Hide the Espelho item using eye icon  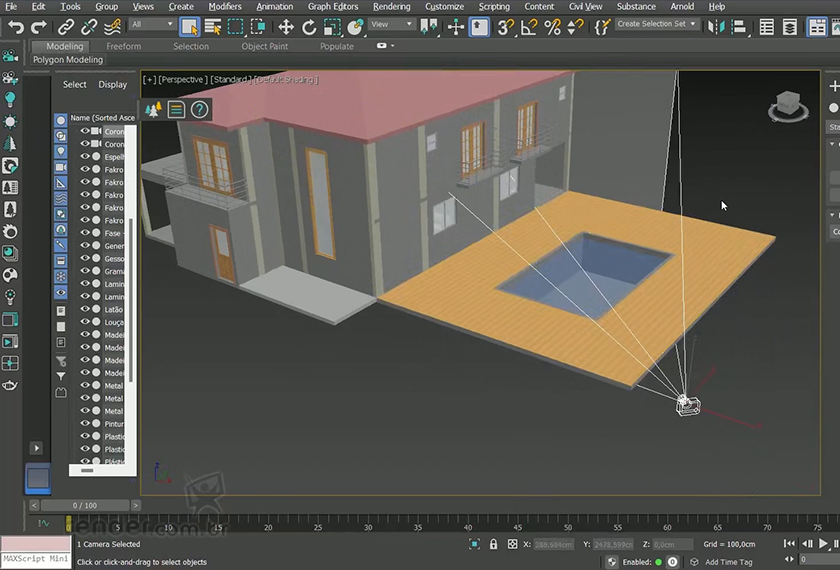click(85, 157)
